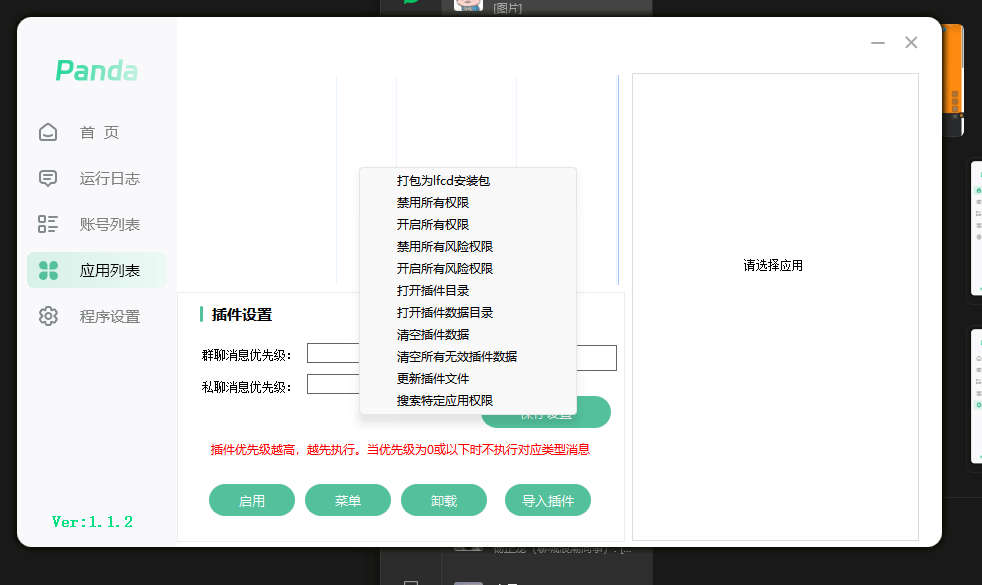Viewport: 982px width, 585px height.
Task: Select the 运行日志 log icon
Action: point(48,178)
